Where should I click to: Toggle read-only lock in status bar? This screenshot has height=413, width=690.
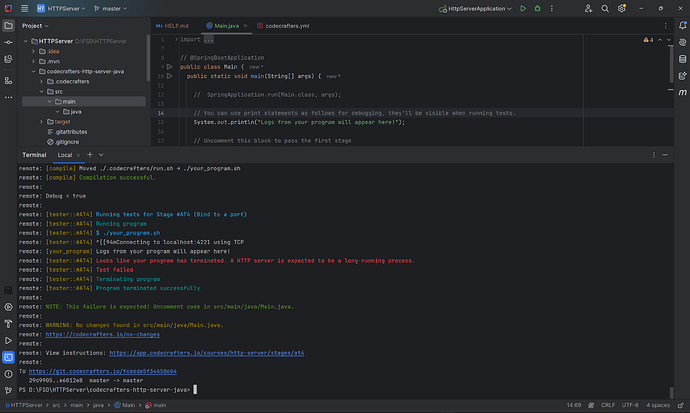tap(681, 406)
